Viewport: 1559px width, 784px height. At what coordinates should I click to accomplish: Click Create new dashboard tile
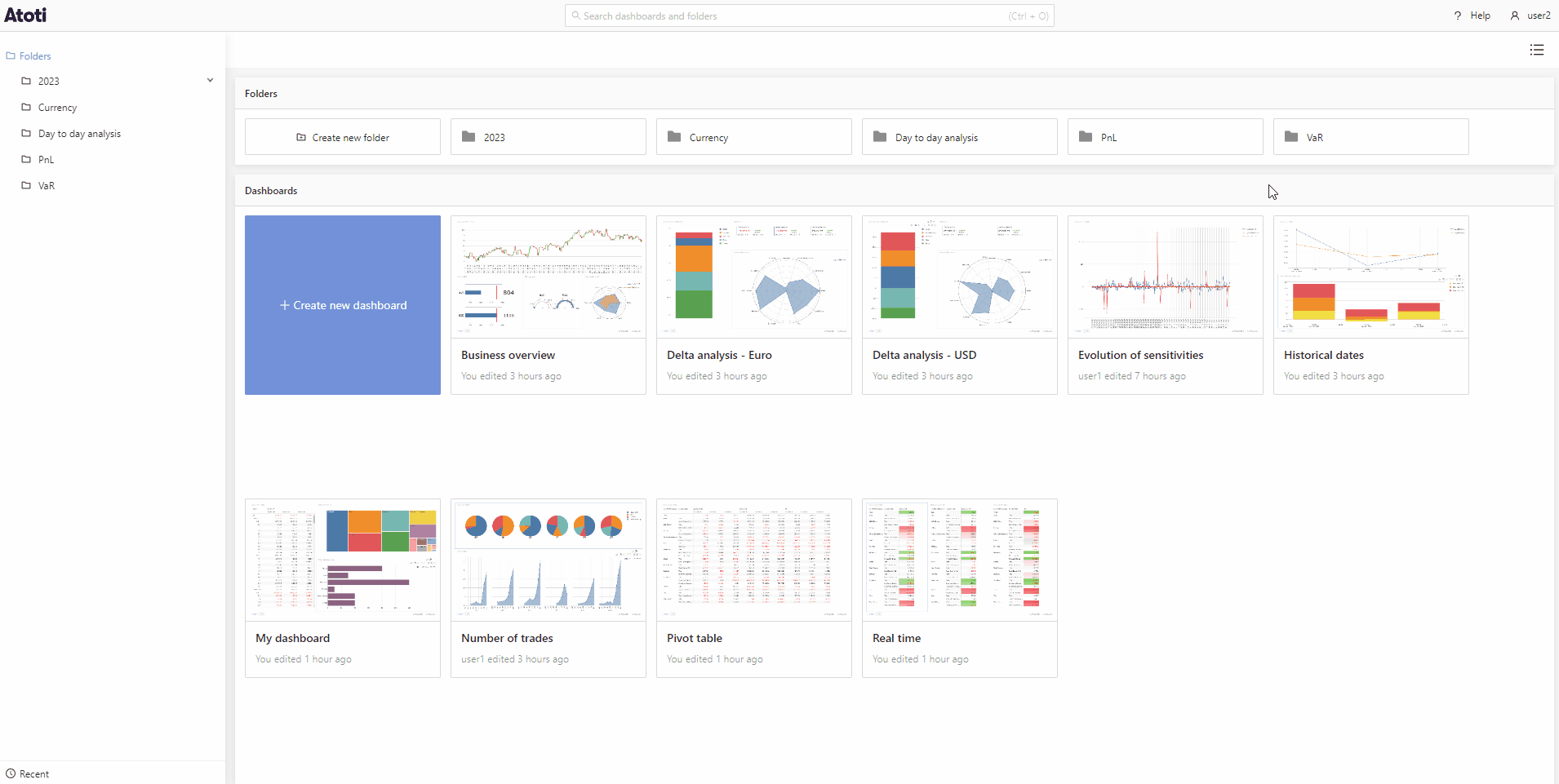click(343, 305)
